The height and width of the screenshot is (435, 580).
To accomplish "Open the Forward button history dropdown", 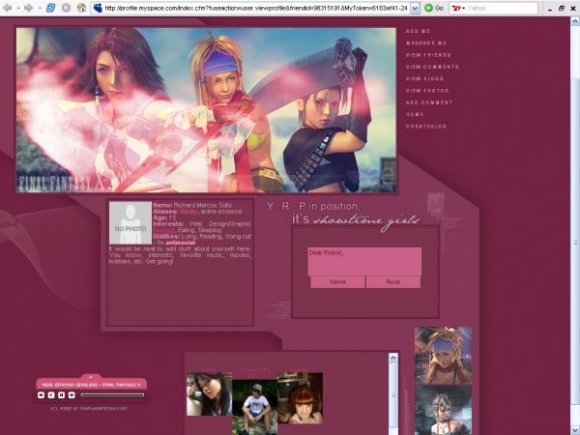I will [x=39, y=8].
